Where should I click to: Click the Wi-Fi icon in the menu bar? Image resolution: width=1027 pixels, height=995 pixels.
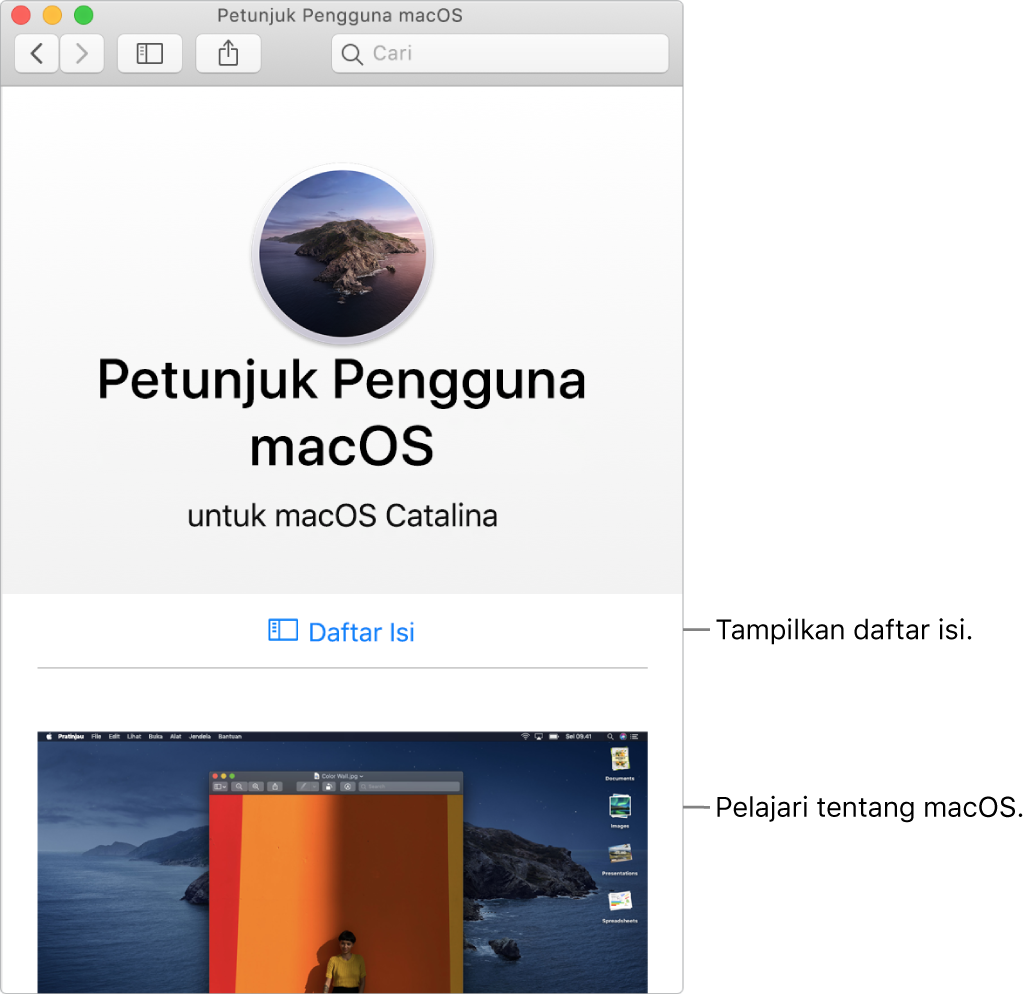(527, 735)
